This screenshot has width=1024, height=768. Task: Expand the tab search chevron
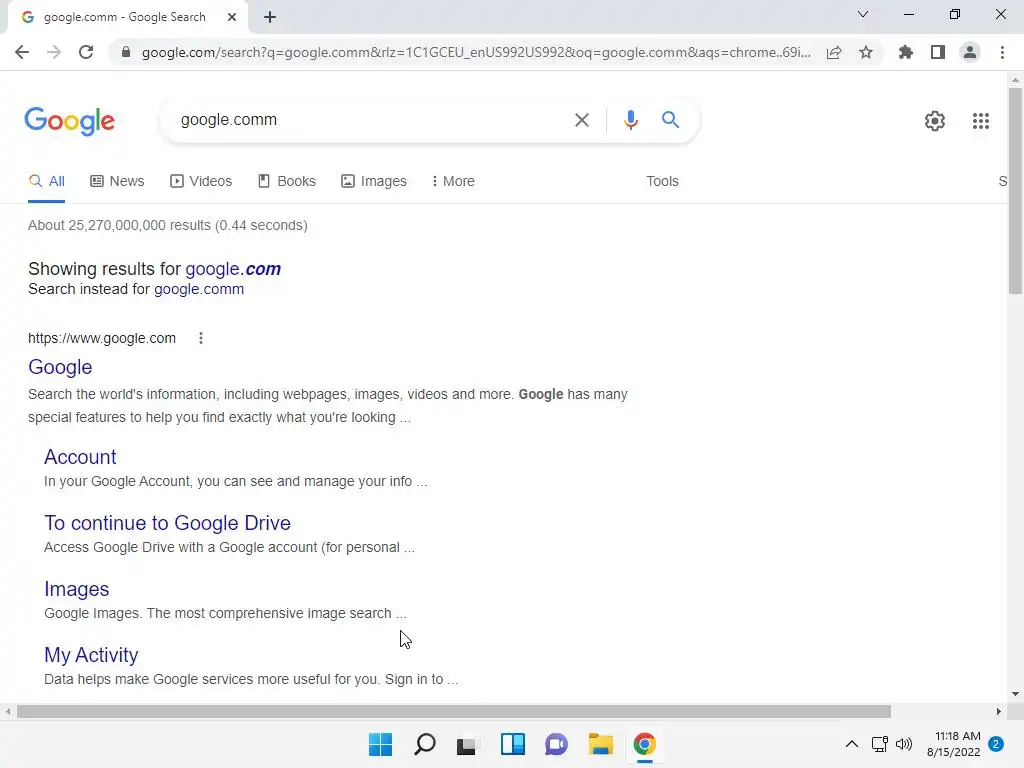tap(863, 14)
